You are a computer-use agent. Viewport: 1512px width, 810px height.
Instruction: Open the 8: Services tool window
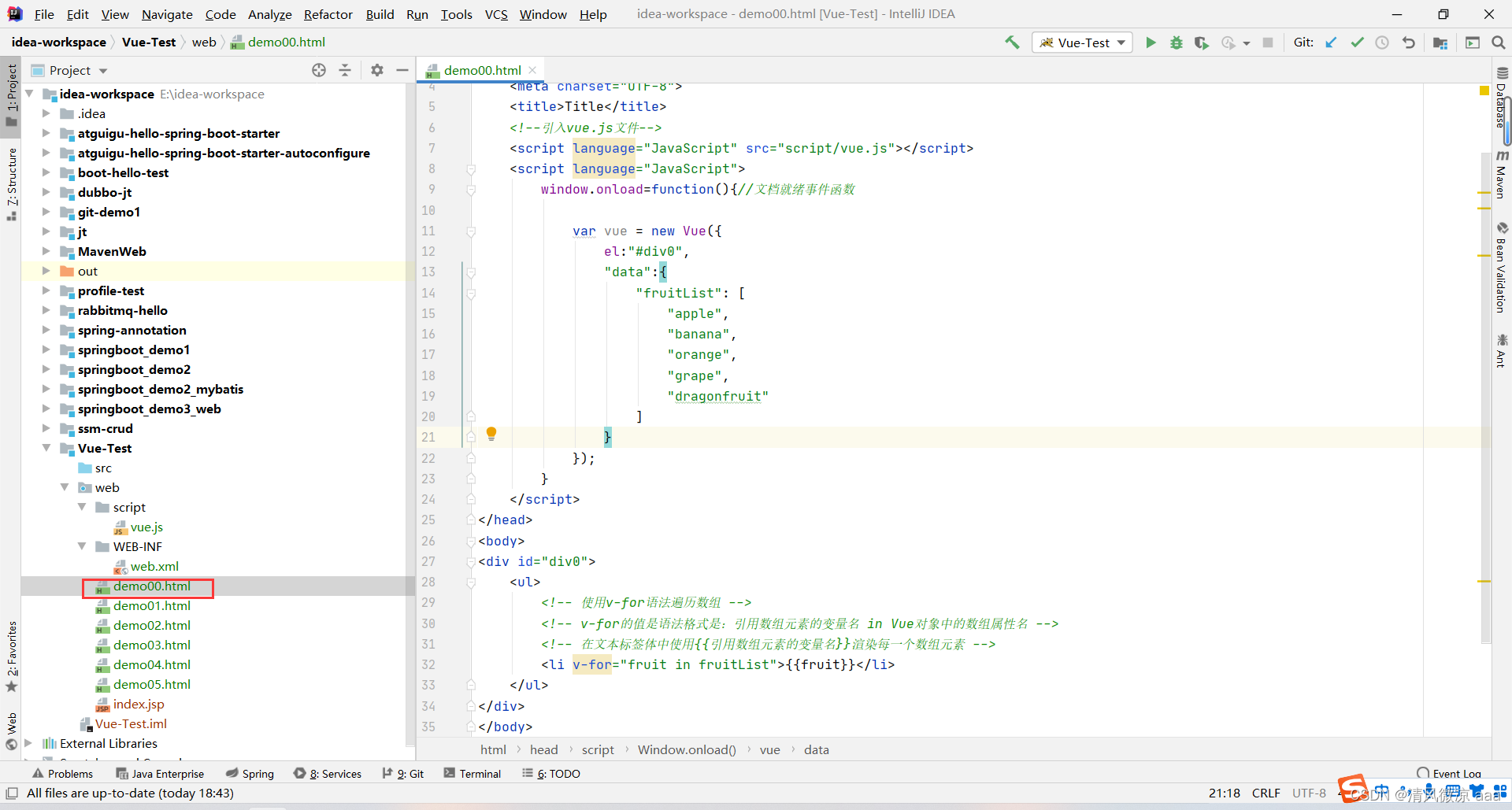pyautogui.click(x=328, y=774)
